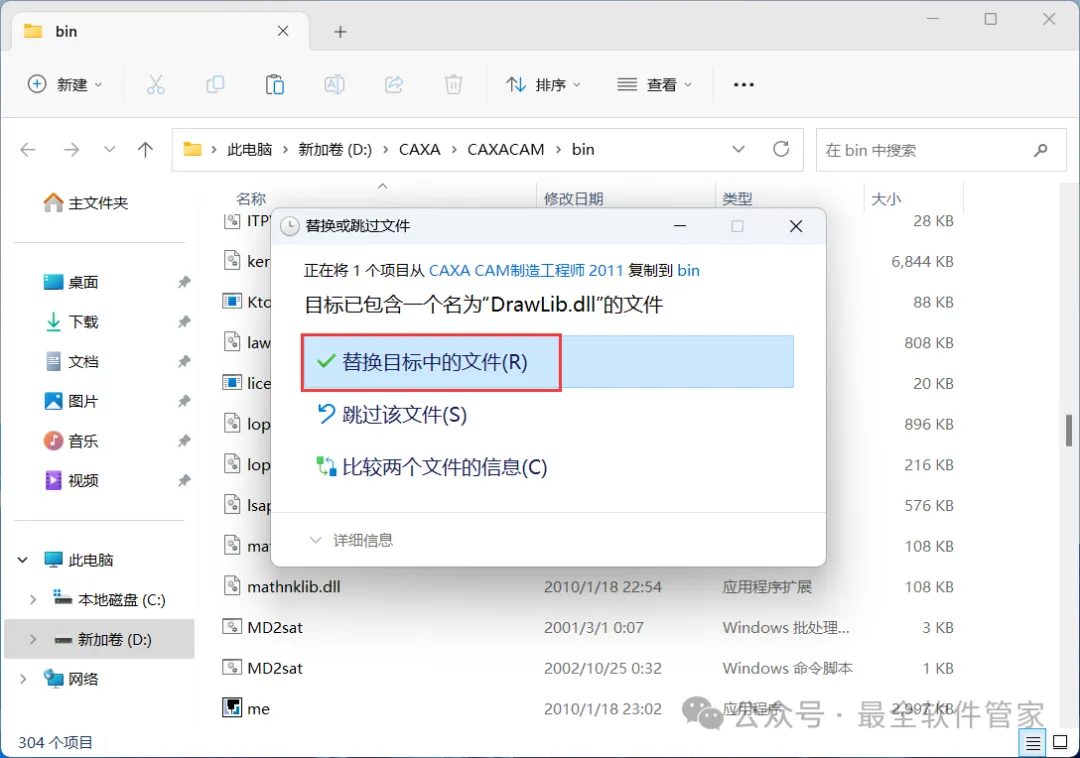This screenshot has height=758, width=1080.
Task: Refresh the bin folder view
Action: coord(781,149)
